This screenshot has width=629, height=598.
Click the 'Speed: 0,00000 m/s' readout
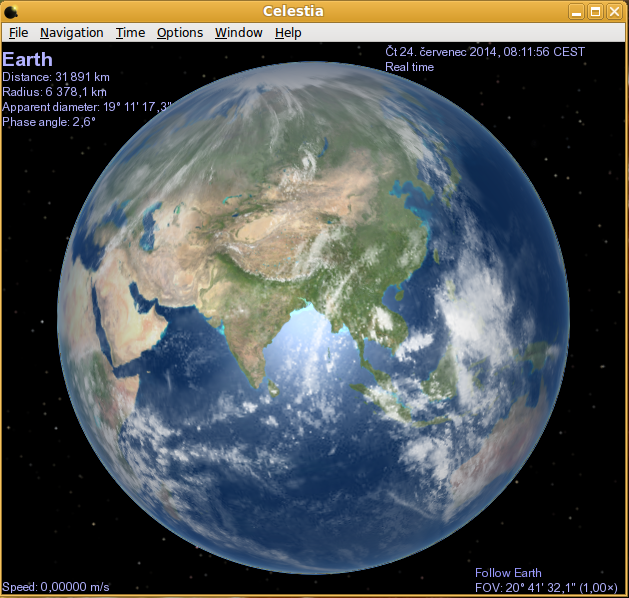pyautogui.click(x=55, y=587)
